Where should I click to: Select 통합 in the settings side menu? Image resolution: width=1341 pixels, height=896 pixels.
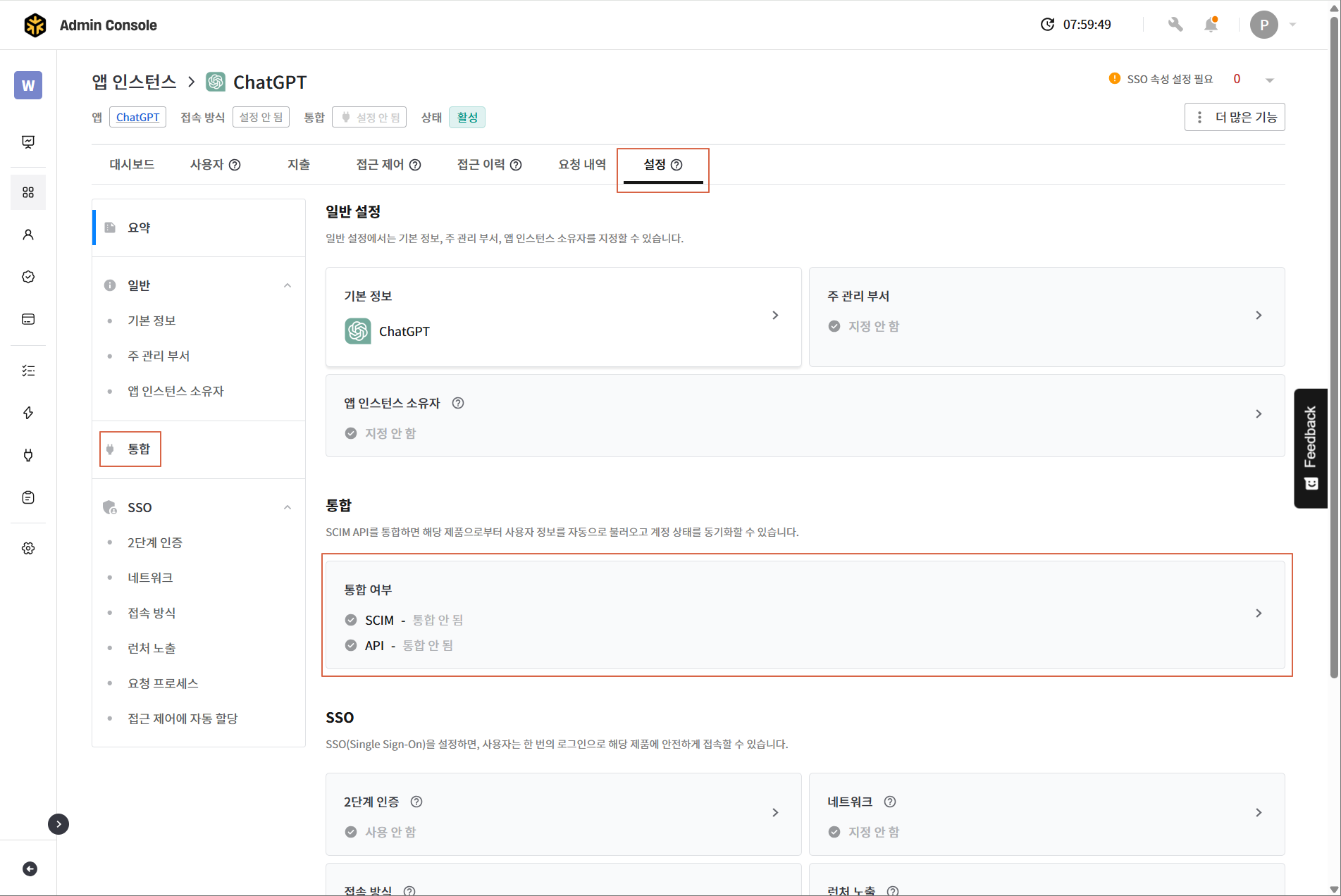[138, 449]
